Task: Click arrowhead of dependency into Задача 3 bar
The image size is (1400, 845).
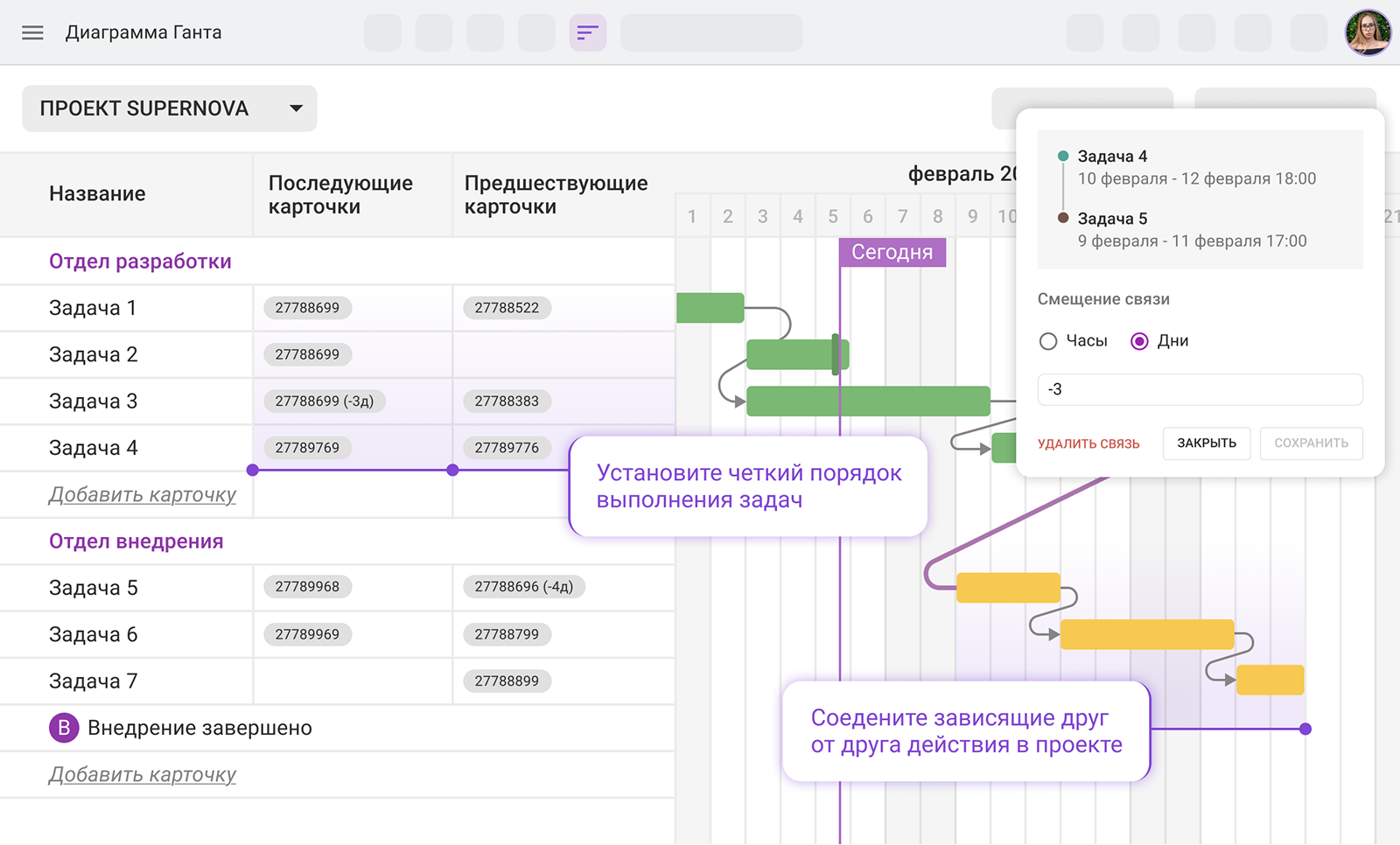Action: tap(740, 402)
